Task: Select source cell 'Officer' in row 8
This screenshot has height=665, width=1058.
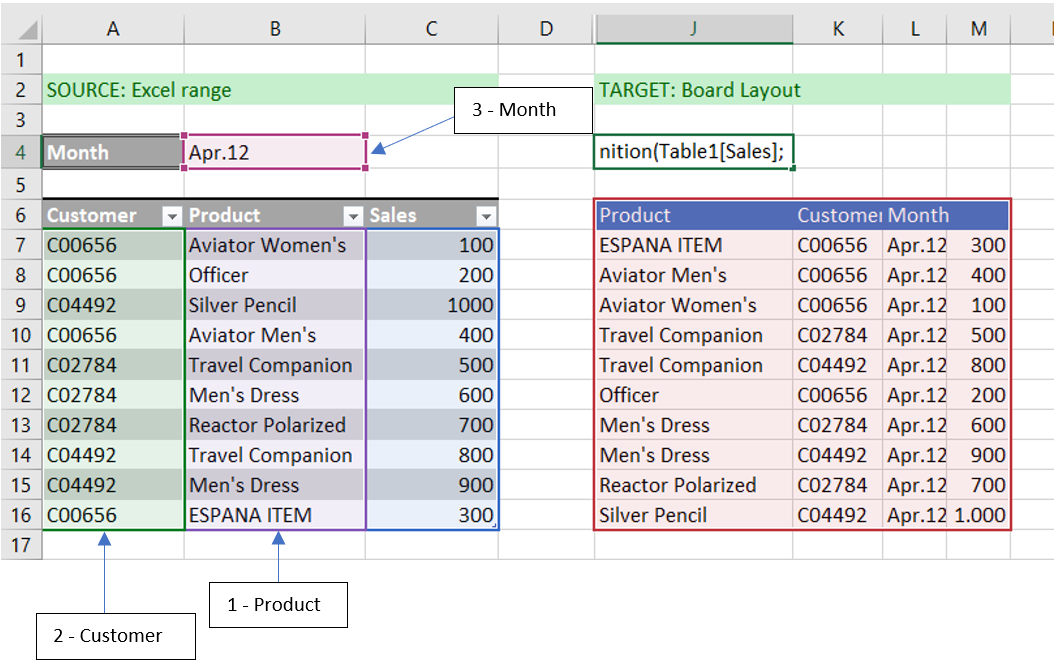Action: [x=275, y=275]
